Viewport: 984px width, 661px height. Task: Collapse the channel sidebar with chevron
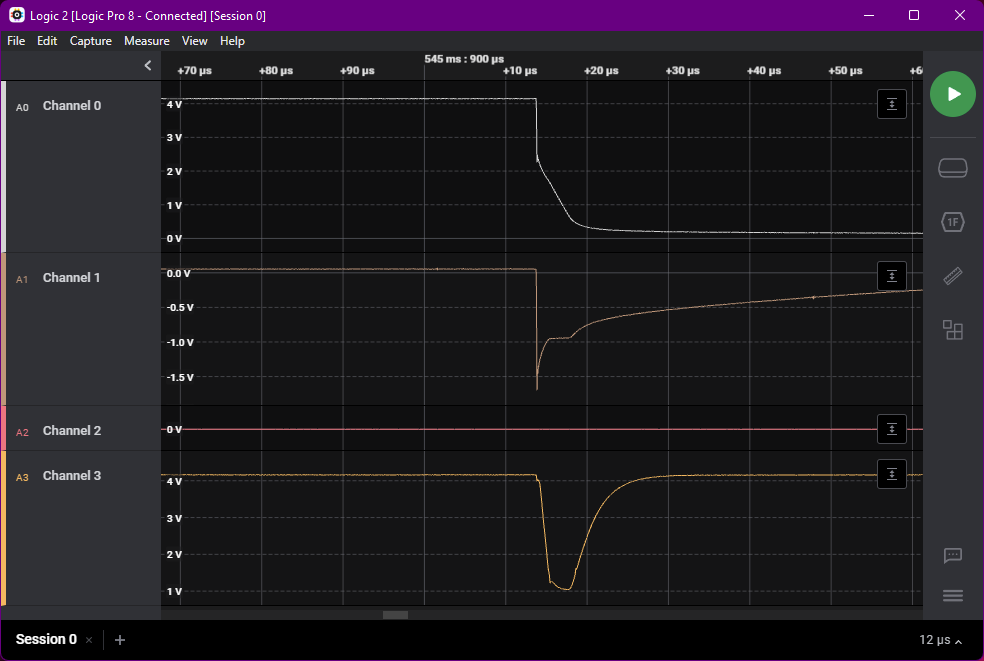click(x=148, y=66)
